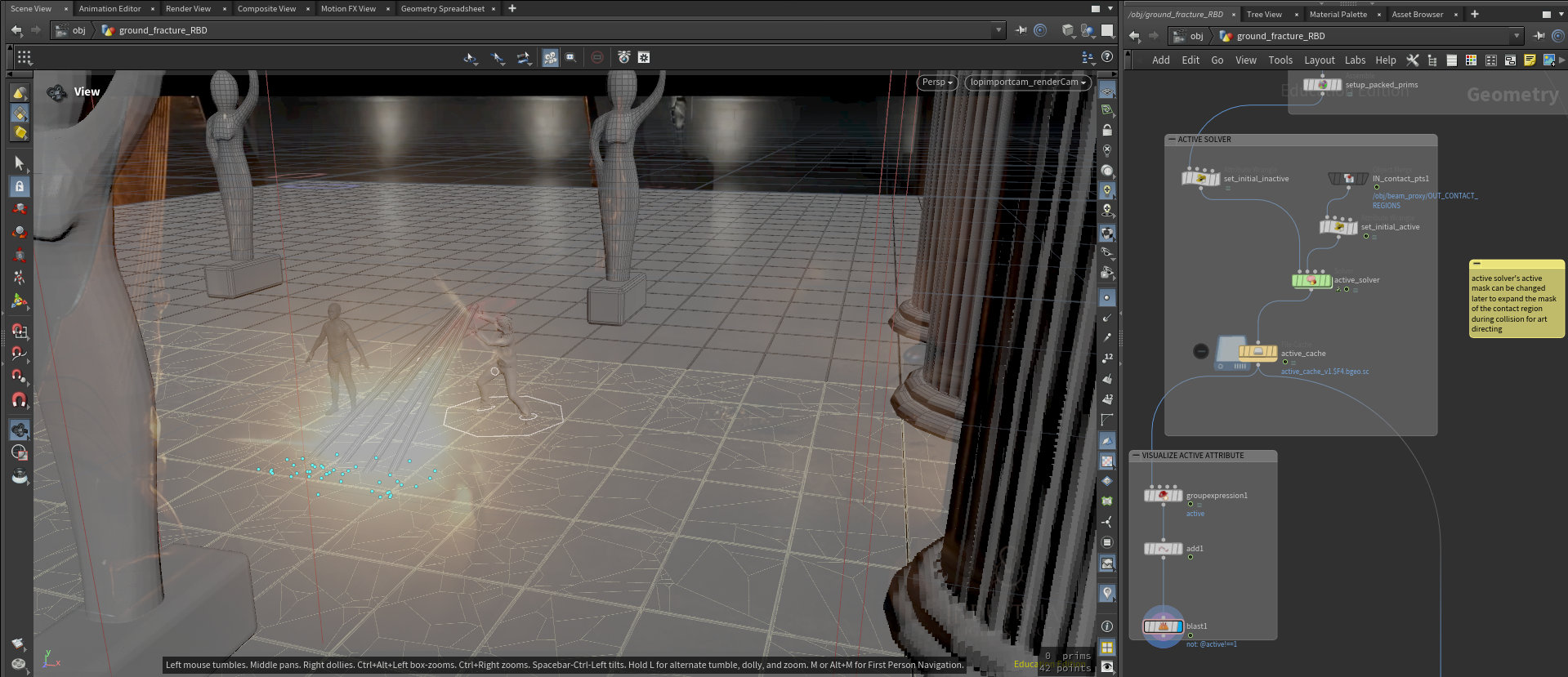Choose the Handle tool with axes icon

click(x=20, y=301)
